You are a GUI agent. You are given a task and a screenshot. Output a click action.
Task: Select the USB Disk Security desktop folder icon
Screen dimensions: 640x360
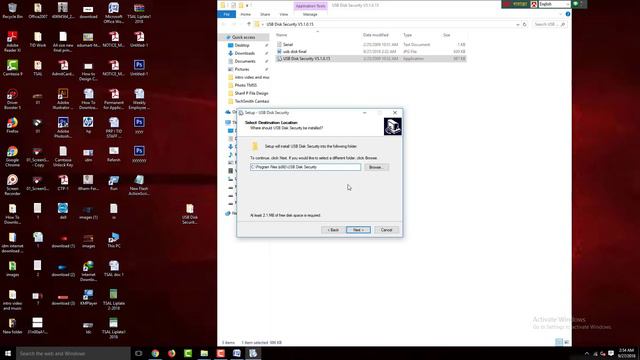click(x=190, y=214)
